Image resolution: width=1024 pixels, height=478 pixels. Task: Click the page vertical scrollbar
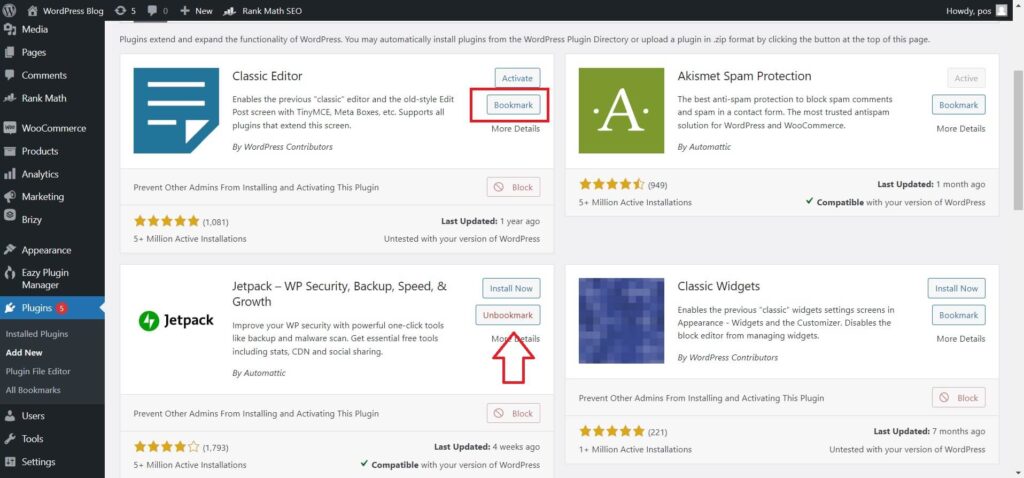click(1018, 140)
